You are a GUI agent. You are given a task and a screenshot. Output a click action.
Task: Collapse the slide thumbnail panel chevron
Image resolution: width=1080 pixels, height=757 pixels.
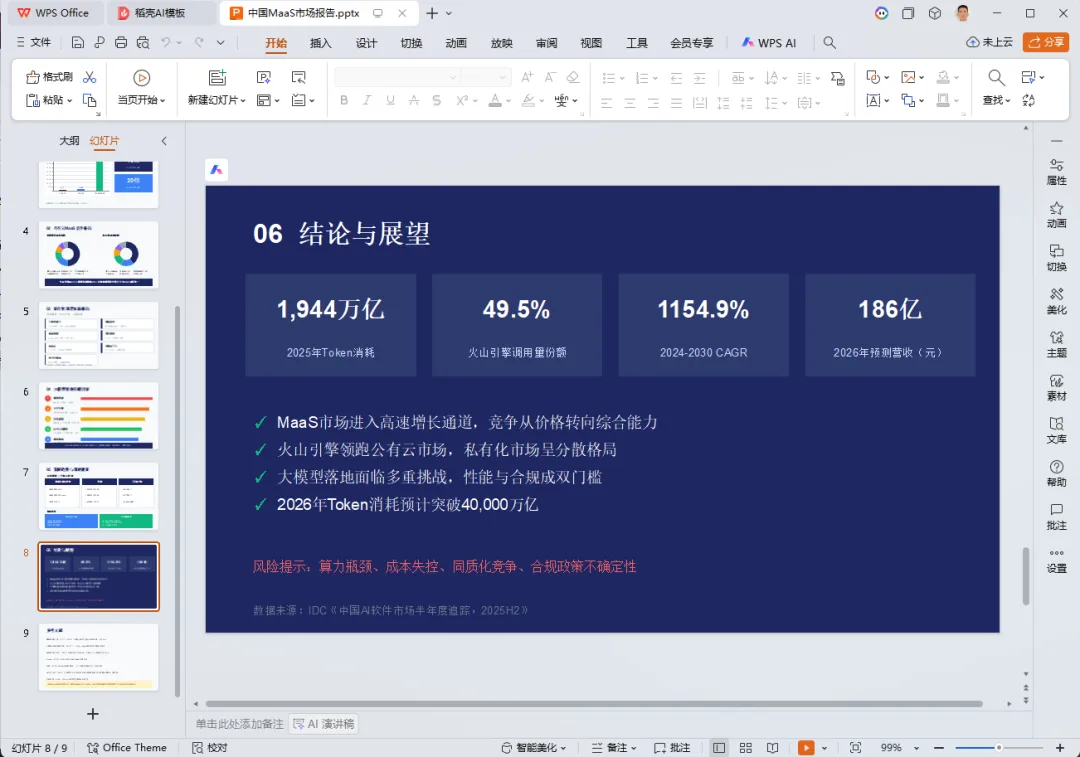[x=164, y=141]
